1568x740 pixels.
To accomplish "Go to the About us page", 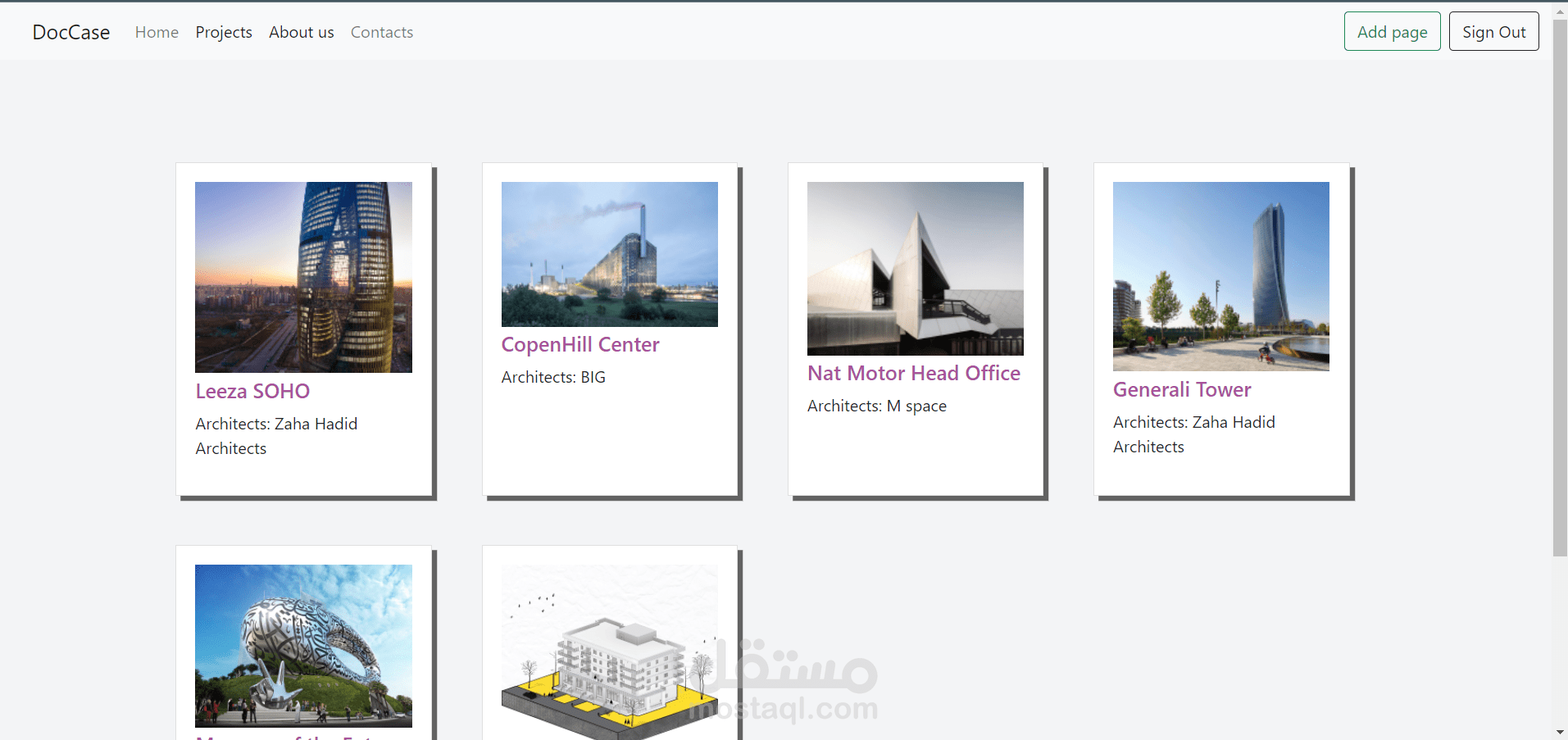I will click(301, 32).
